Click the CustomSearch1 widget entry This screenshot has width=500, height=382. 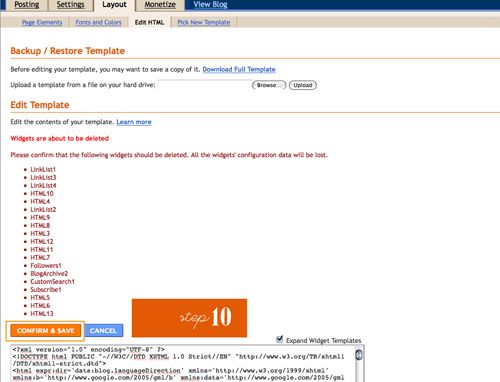click(53, 281)
